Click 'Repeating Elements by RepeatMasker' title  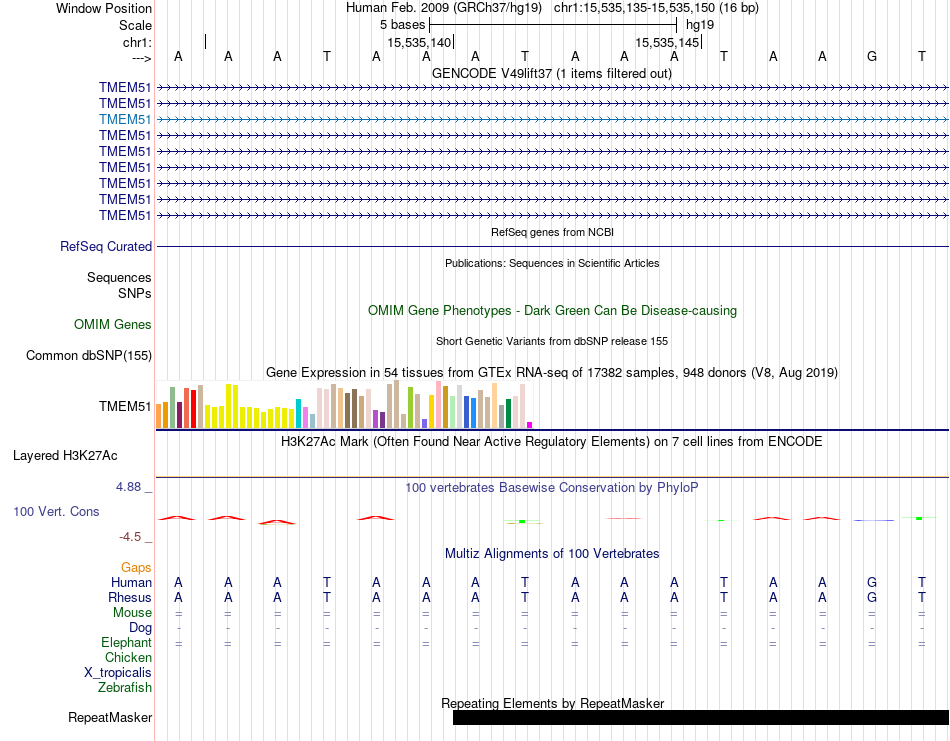click(x=553, y=703)
